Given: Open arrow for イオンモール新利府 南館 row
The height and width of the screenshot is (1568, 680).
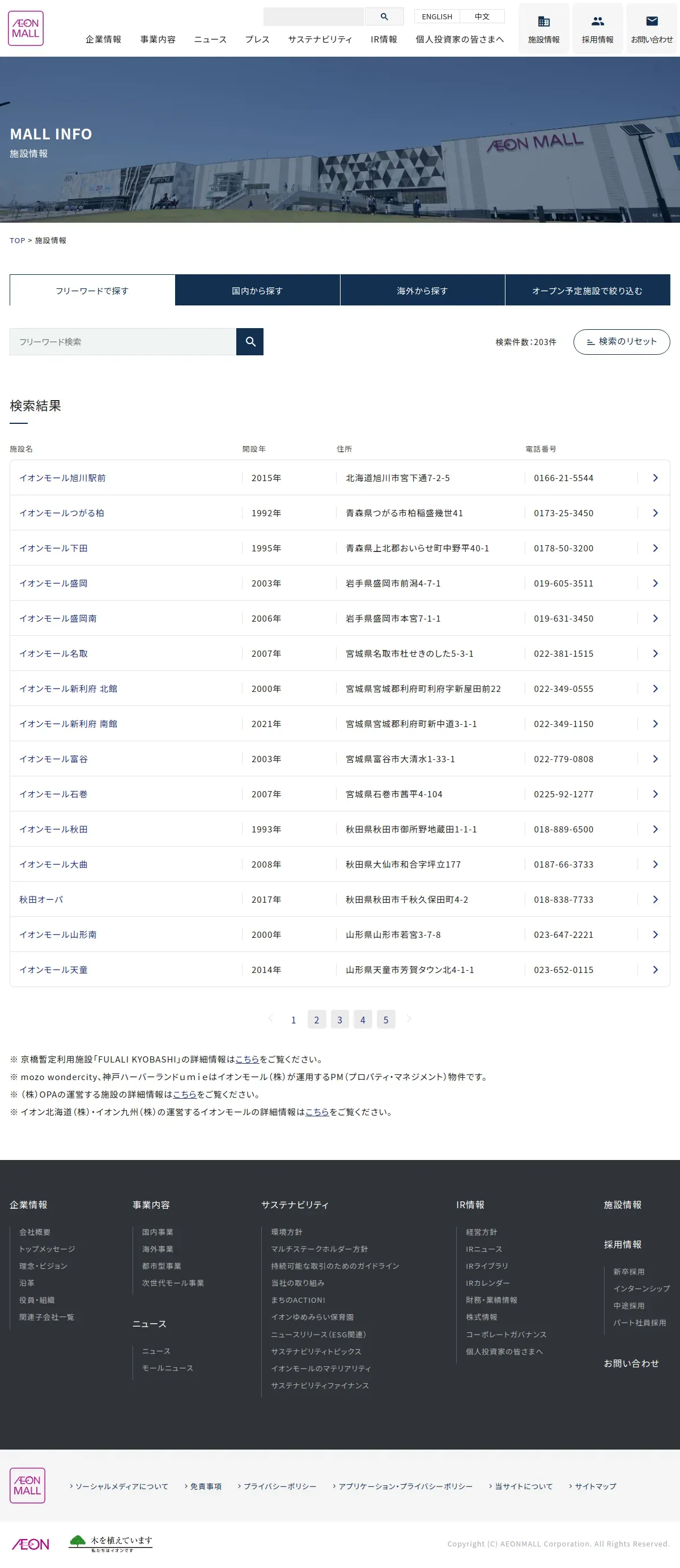Looking at the screenshot, I should point(655,724).
